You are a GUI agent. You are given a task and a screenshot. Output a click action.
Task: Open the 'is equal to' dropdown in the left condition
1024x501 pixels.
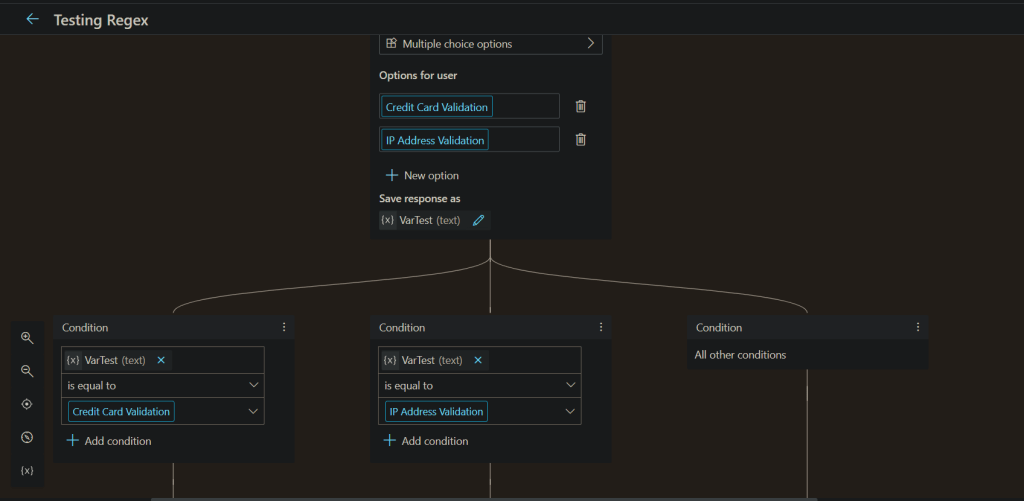click(x=253, y=385)
